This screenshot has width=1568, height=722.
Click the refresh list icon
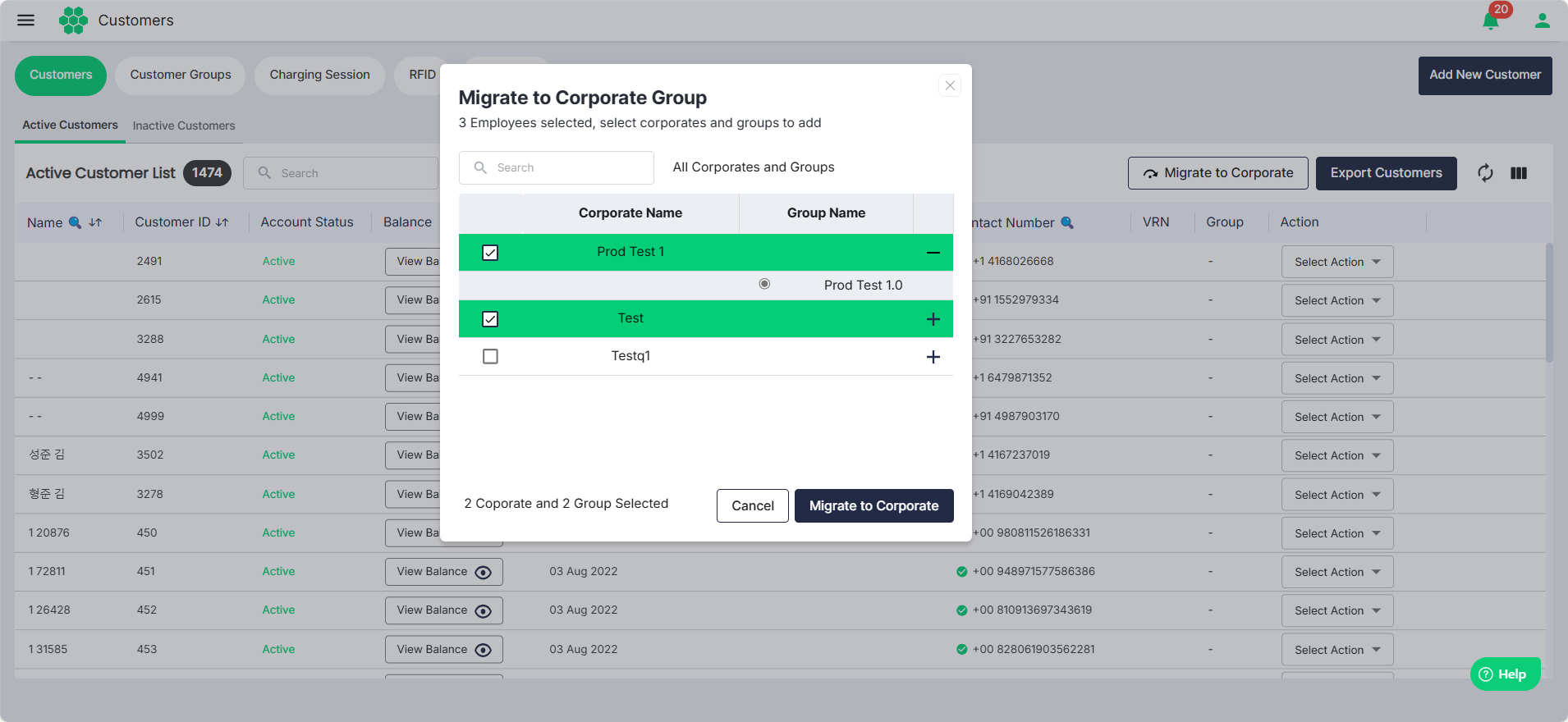point(1485,173)
